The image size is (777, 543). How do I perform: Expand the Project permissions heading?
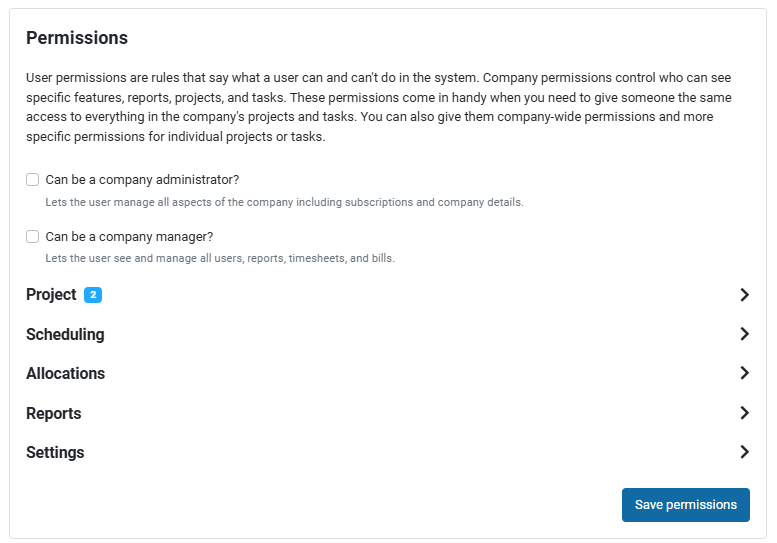[x=51, y=295]
